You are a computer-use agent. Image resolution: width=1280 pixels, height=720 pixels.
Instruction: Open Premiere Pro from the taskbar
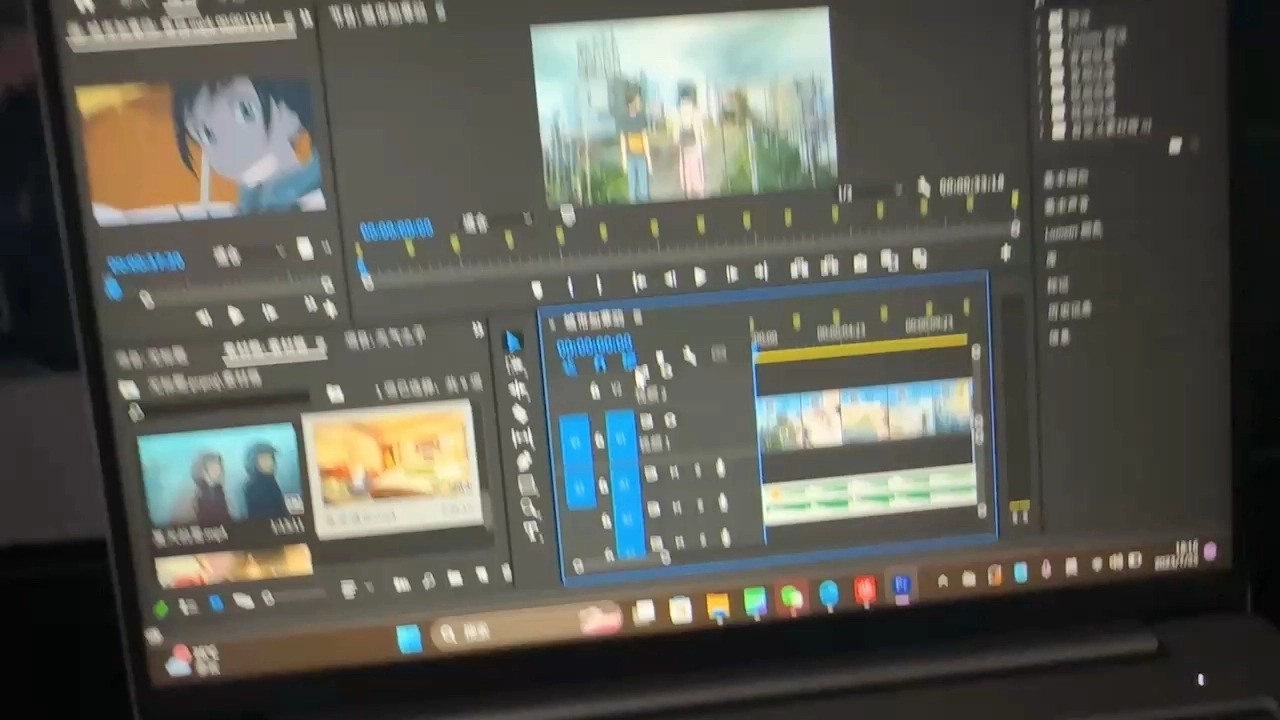pos(902,586)
